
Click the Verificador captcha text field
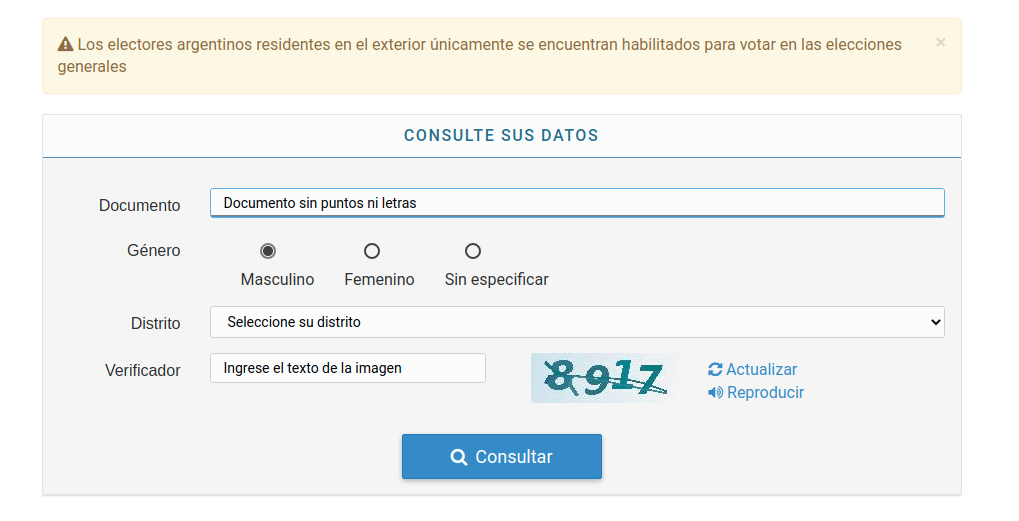coord(347,368)
